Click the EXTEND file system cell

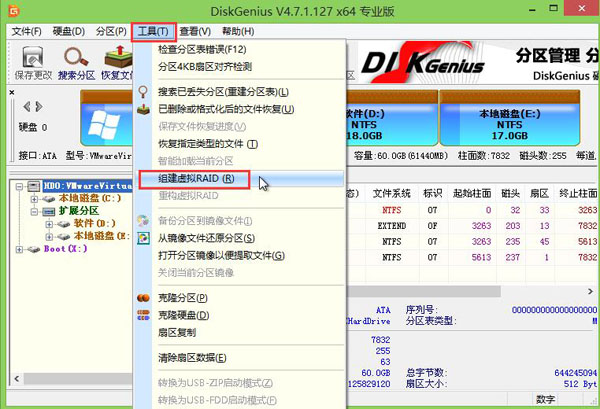pyautogui.click(x=391, y=226)
